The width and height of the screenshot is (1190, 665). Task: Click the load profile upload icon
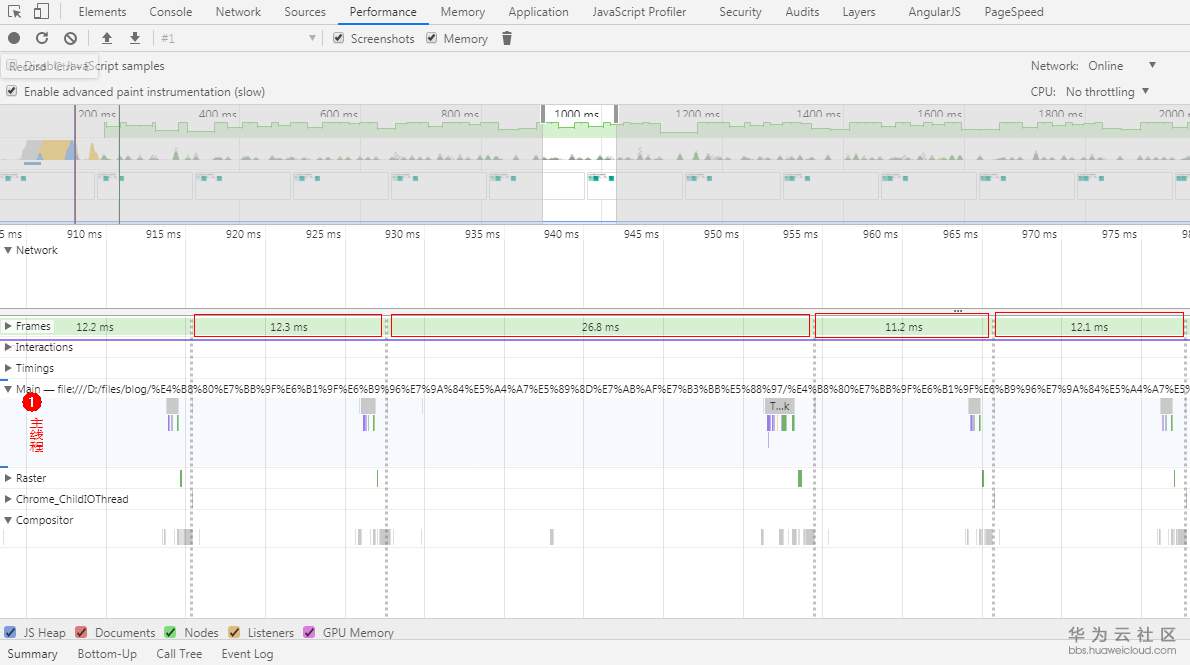coord(107,38)
